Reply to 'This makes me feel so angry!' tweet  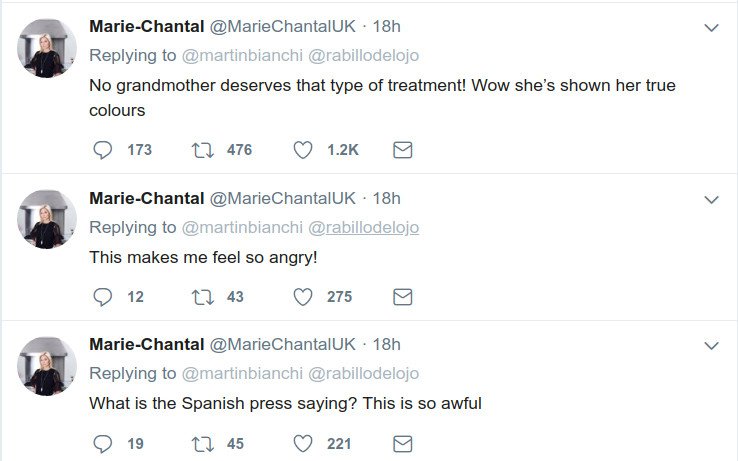tap(102, 297)
